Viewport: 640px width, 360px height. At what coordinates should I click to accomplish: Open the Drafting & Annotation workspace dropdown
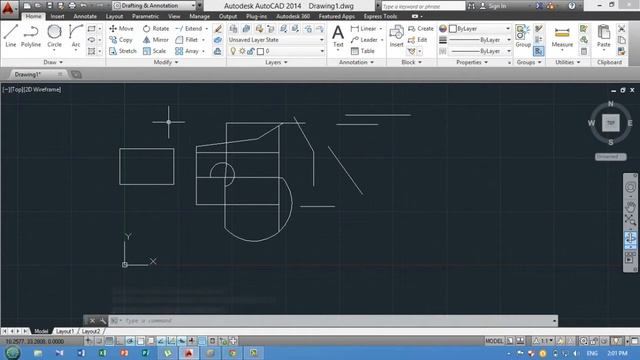pyautogui.click(x=154, y=6)
